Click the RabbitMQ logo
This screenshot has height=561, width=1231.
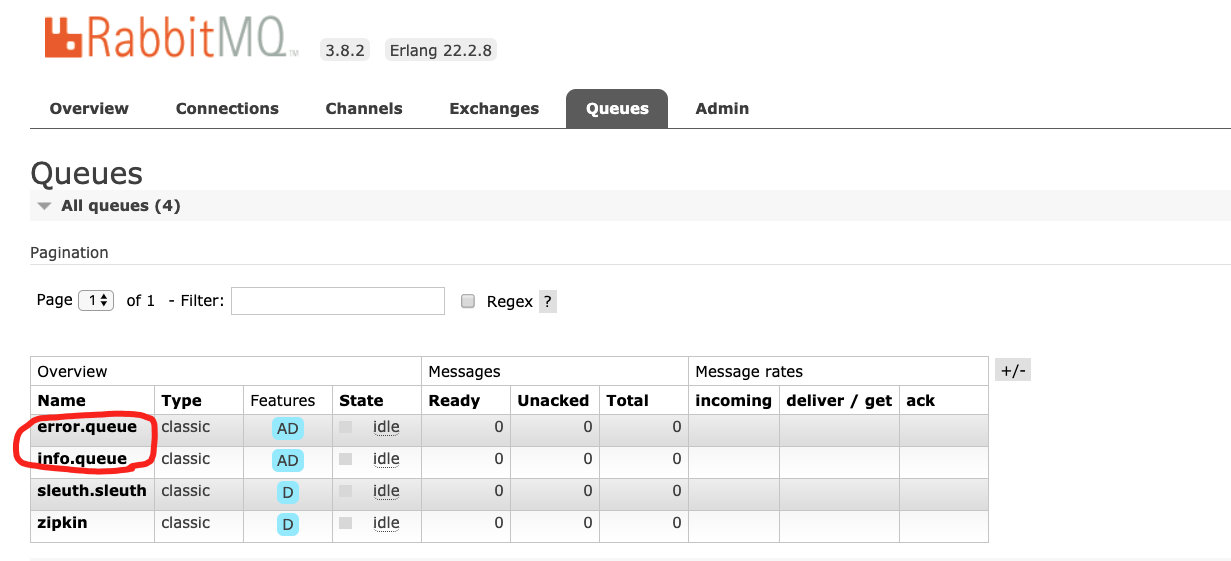(x=171, y=39)
